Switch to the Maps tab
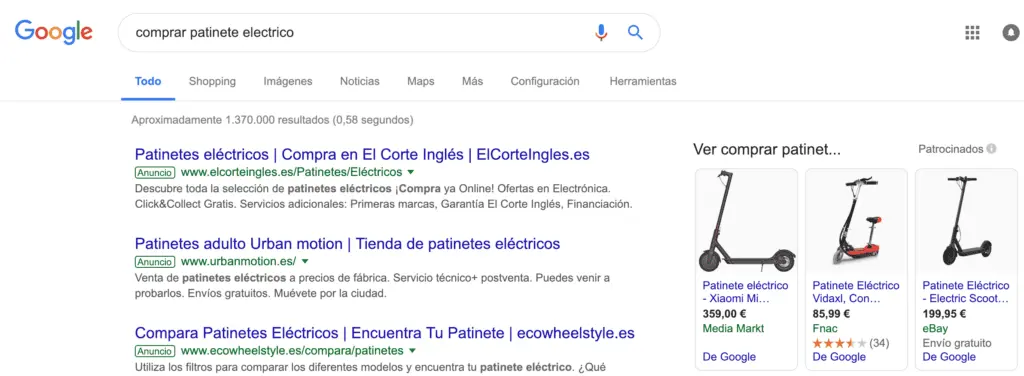The image size is (1024, 376). tap(421, 82)
